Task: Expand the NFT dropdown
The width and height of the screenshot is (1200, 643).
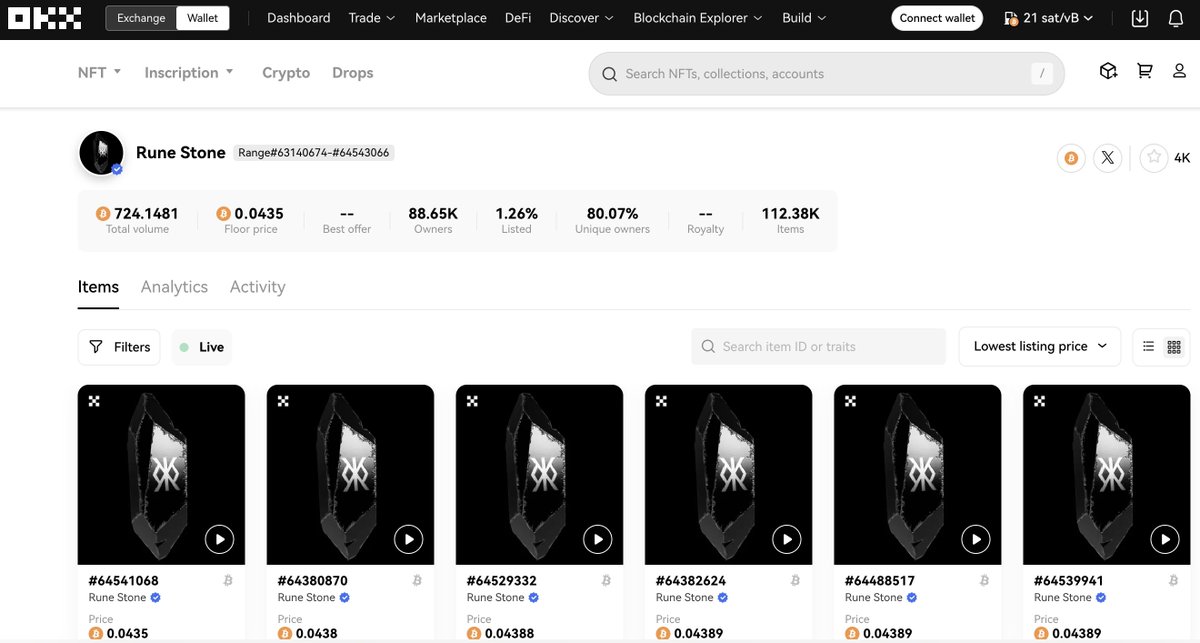Action: [x=100, y=72]
